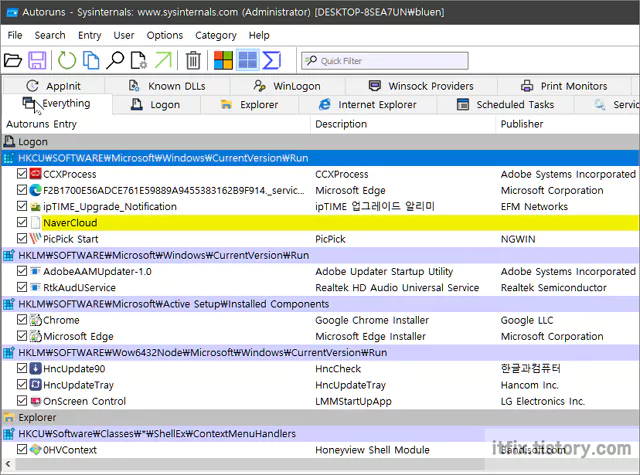640x475 pixels.
Task: Click in the Quick Filter field
Action: click(x=385, y=61)
